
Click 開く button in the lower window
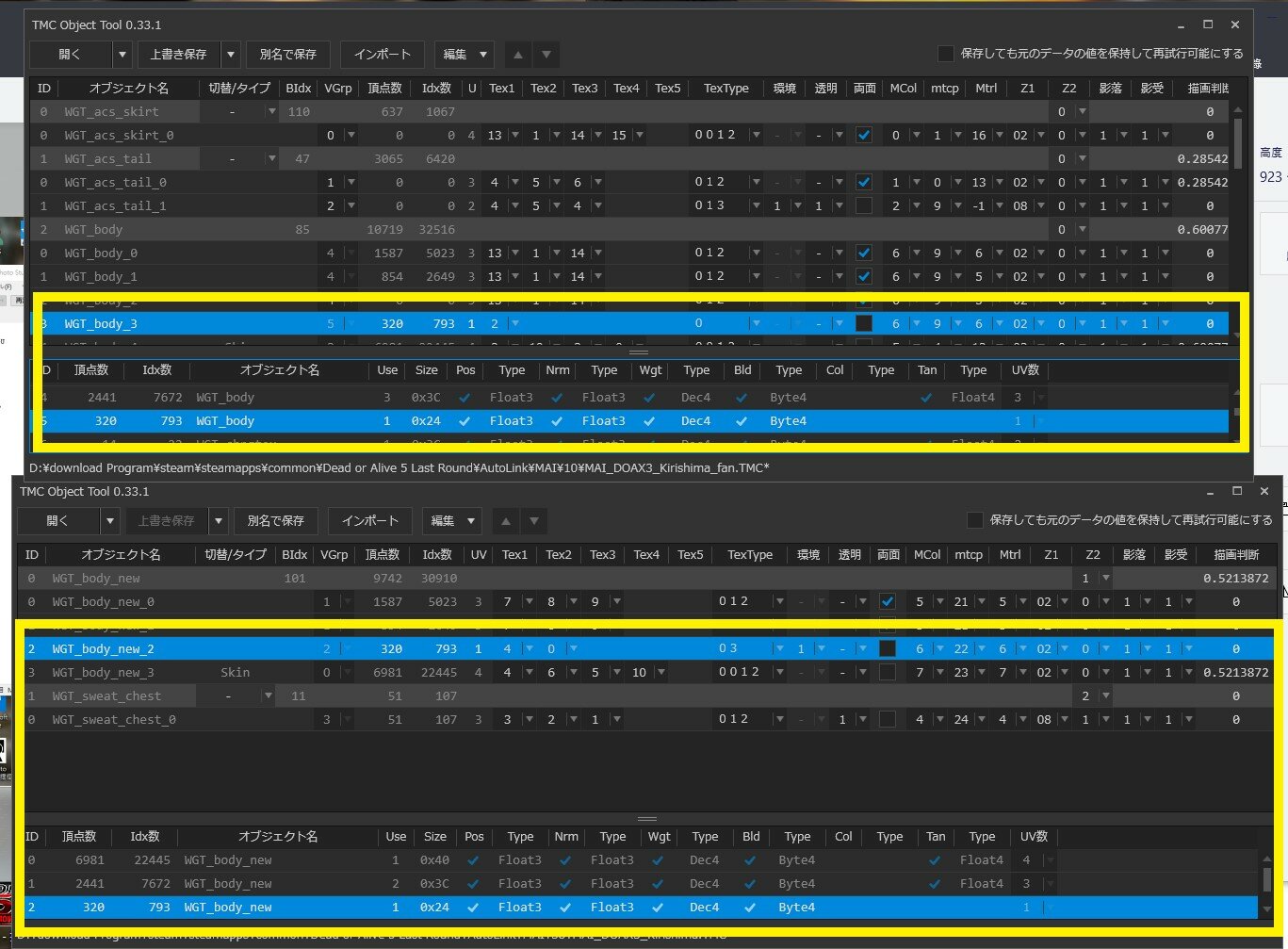(x=57, y=521)
